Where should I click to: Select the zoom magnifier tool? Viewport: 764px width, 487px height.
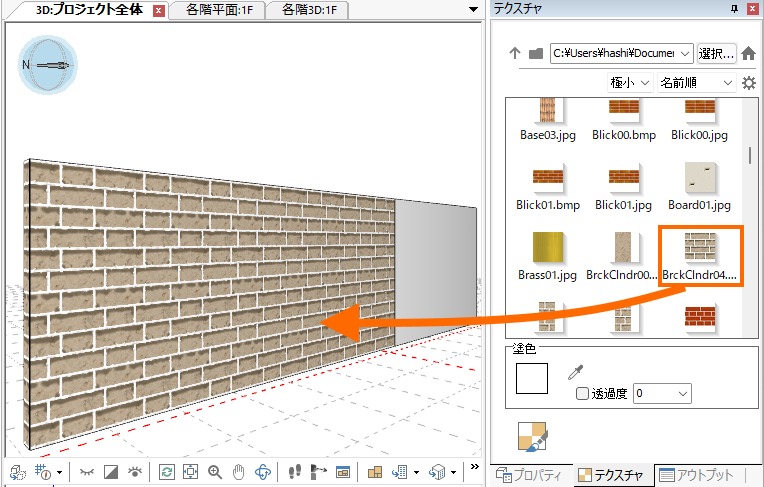(x=214, y=472)
